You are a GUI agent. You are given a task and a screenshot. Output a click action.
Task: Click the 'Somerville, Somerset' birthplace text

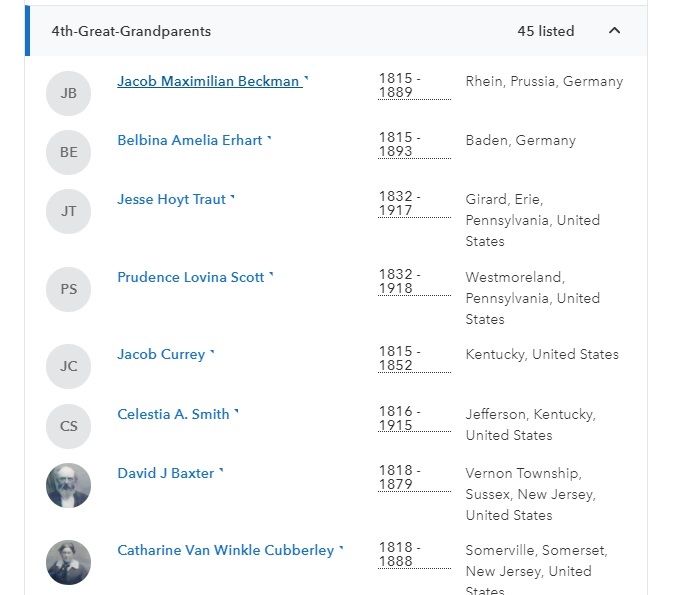click(x=536, y=569)
